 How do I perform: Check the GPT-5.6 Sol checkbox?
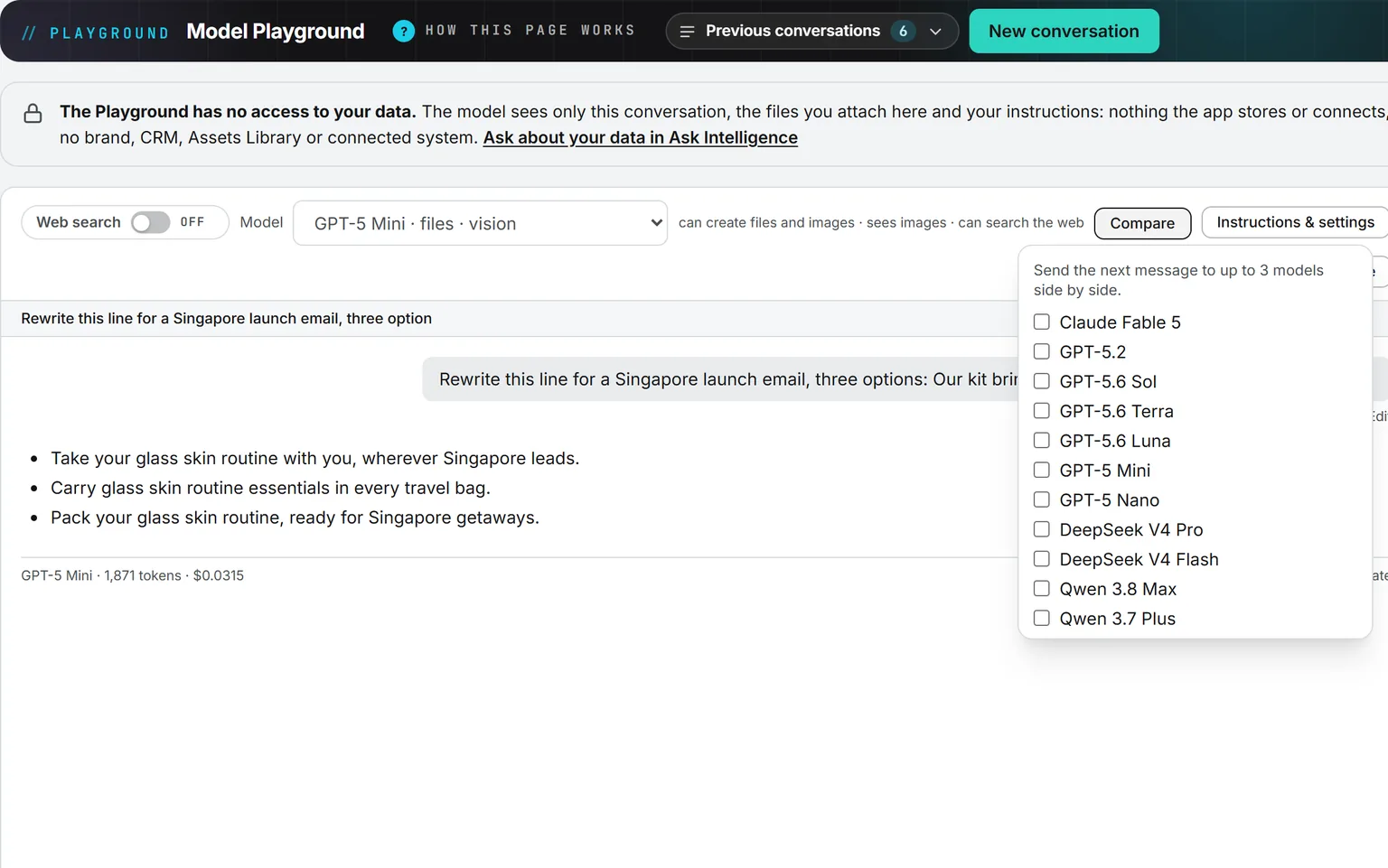(1042, 381)
